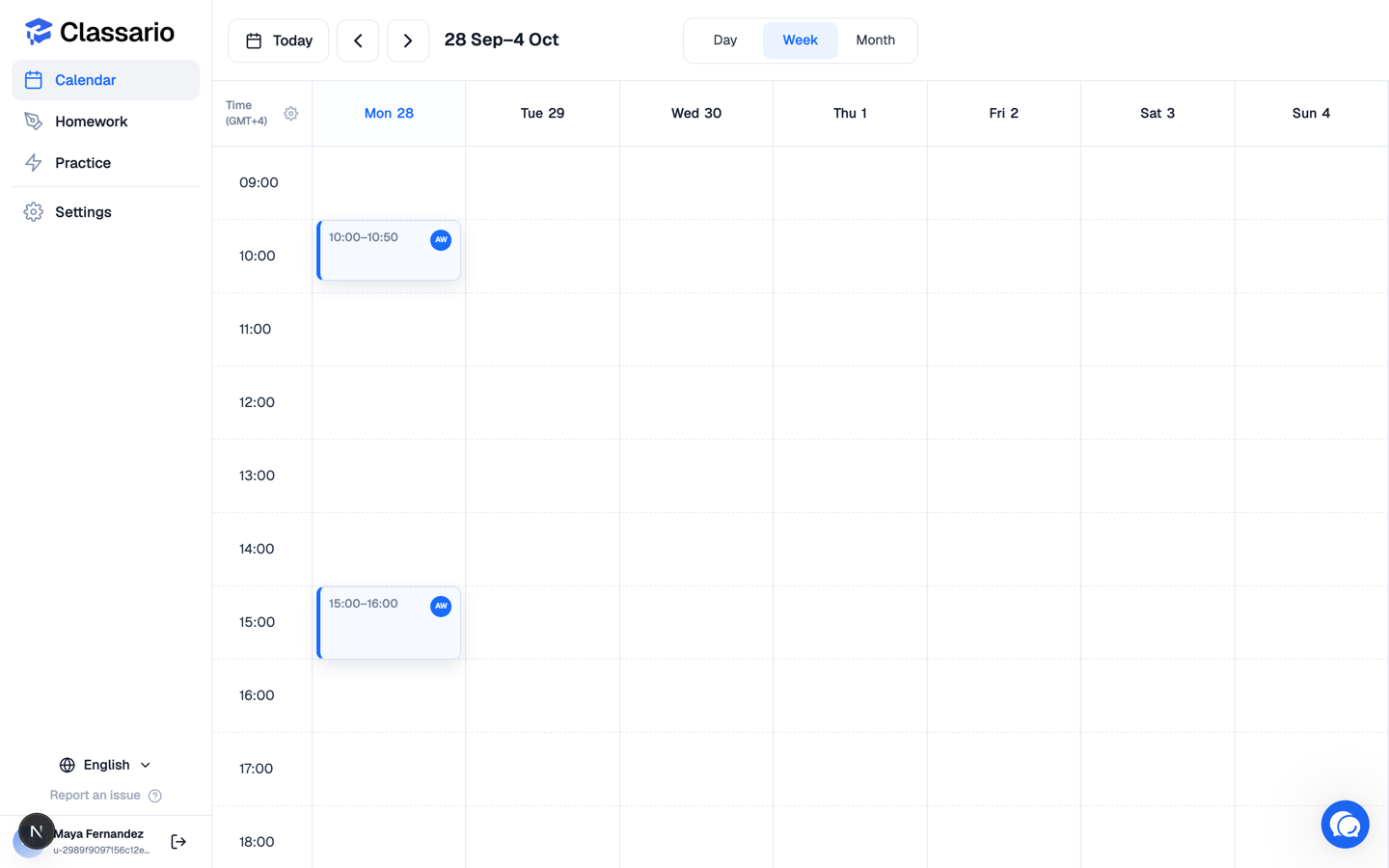Open the Homework section

(106, 122)
